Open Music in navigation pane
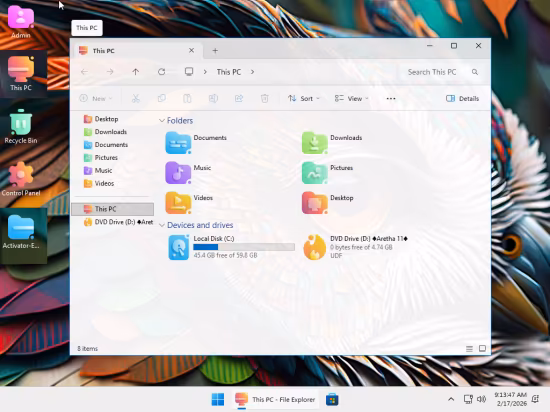The width and height of the screenshot is (550, 412). (x=98, y=170)
